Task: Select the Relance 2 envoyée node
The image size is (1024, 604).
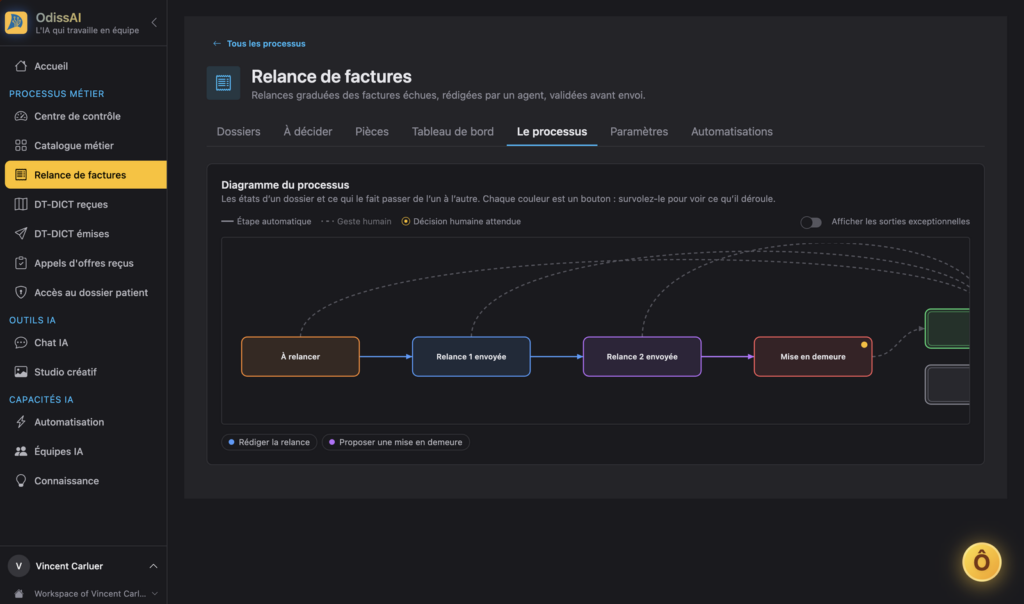Action: click(642, 357)
